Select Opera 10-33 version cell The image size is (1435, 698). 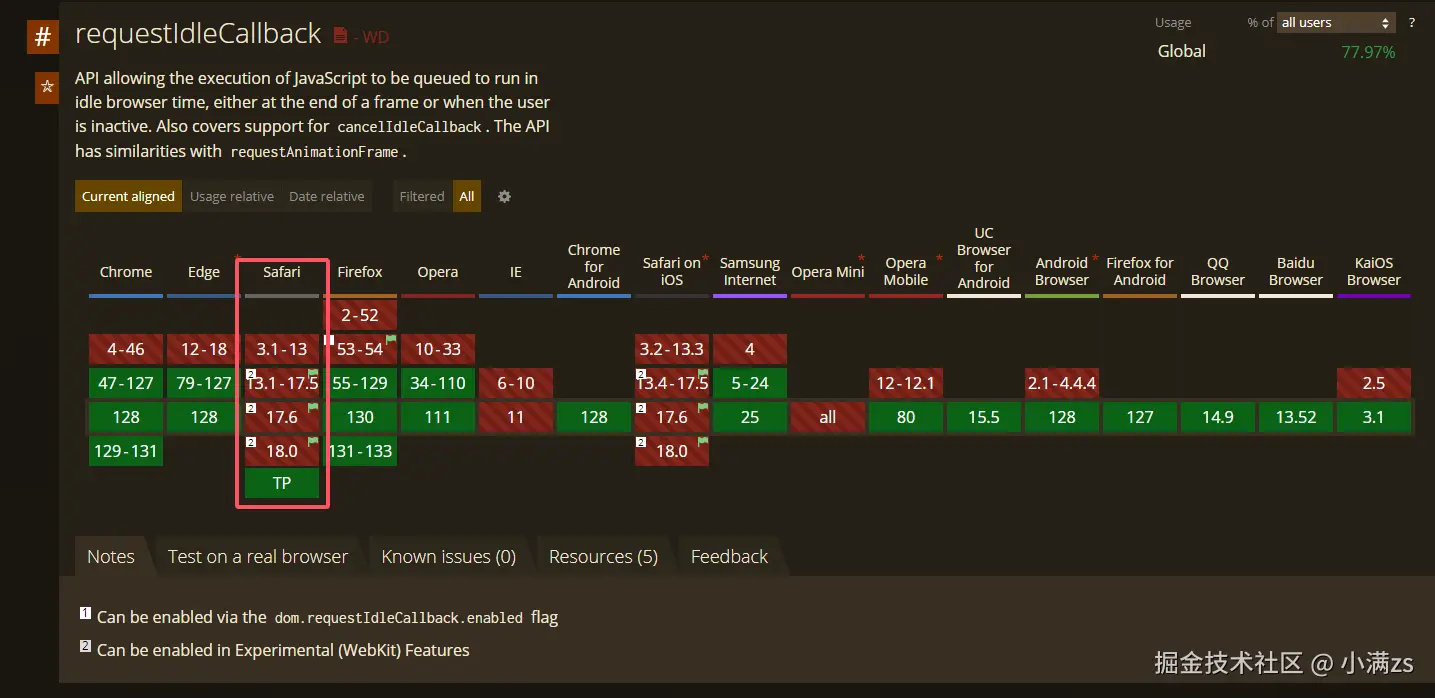click(438, 349)
